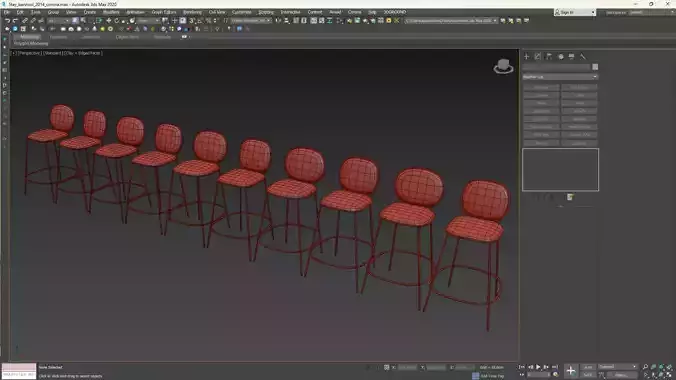Click the Mirror tool icon
The image size is (676, 380).
pos(278,21)
